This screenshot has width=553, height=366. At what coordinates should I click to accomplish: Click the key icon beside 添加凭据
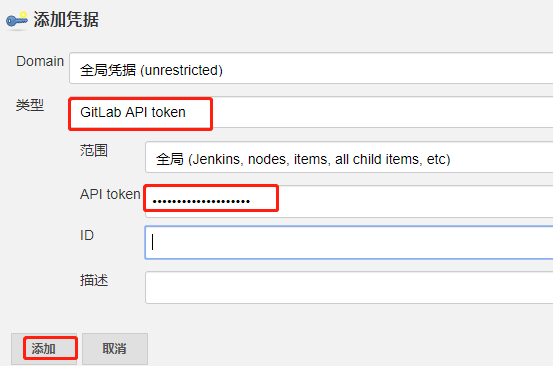click(x=17, y=20)
